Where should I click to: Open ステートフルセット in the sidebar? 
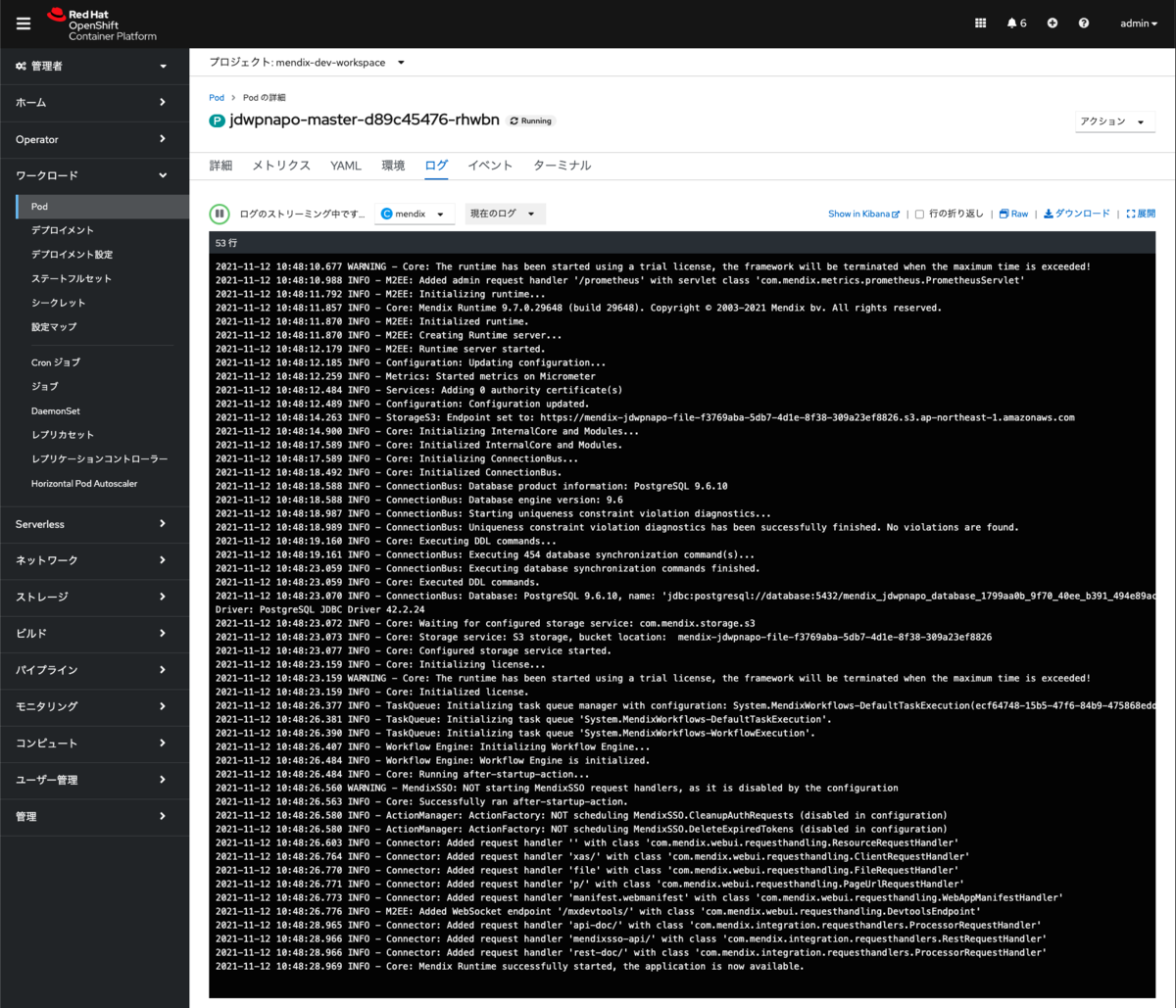point(102,279)
